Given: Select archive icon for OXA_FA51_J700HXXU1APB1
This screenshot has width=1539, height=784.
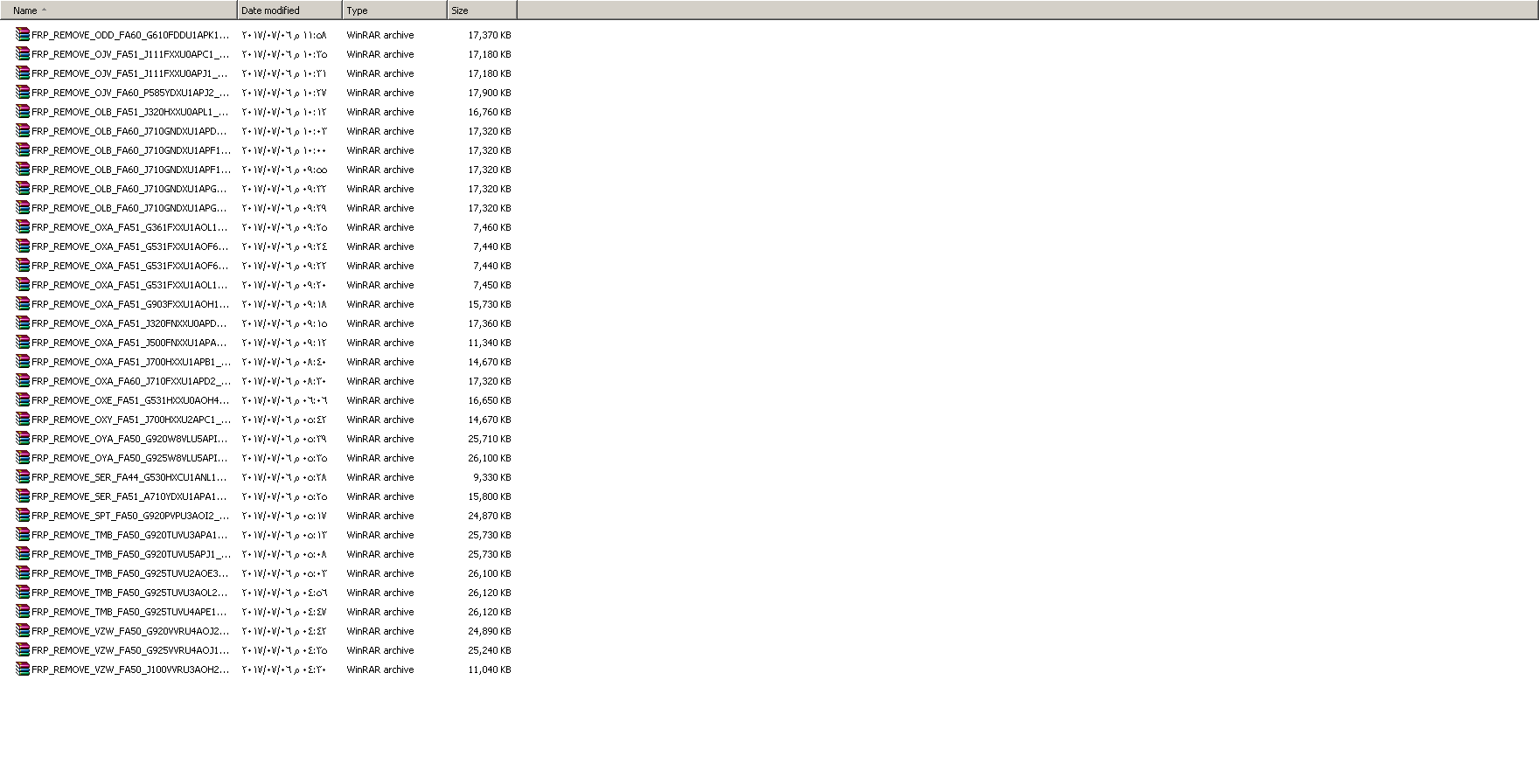Looking at the screenshot, I should 23,362.
